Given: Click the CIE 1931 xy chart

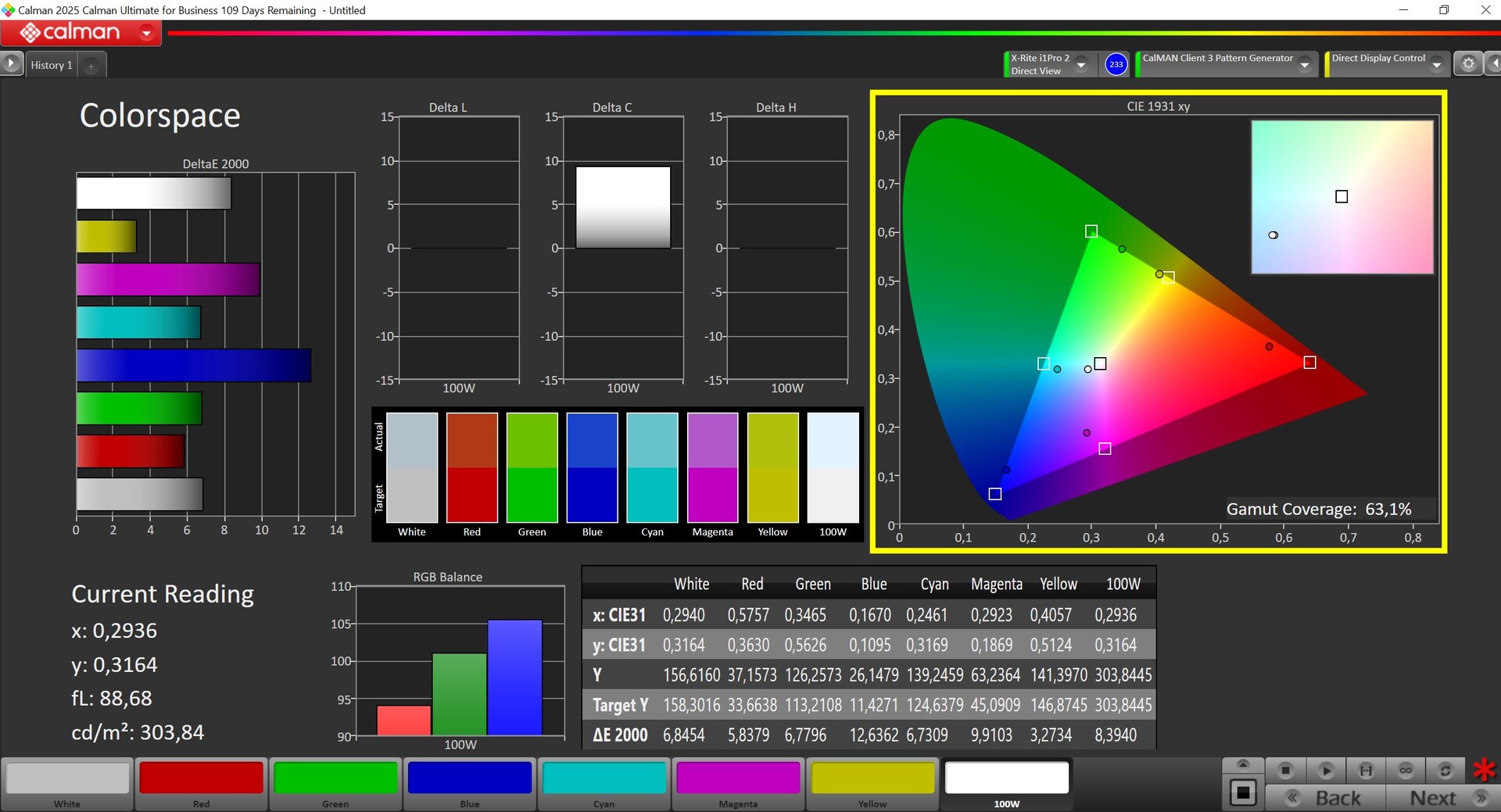Looking at the screenshot, I should [1158, 322].
